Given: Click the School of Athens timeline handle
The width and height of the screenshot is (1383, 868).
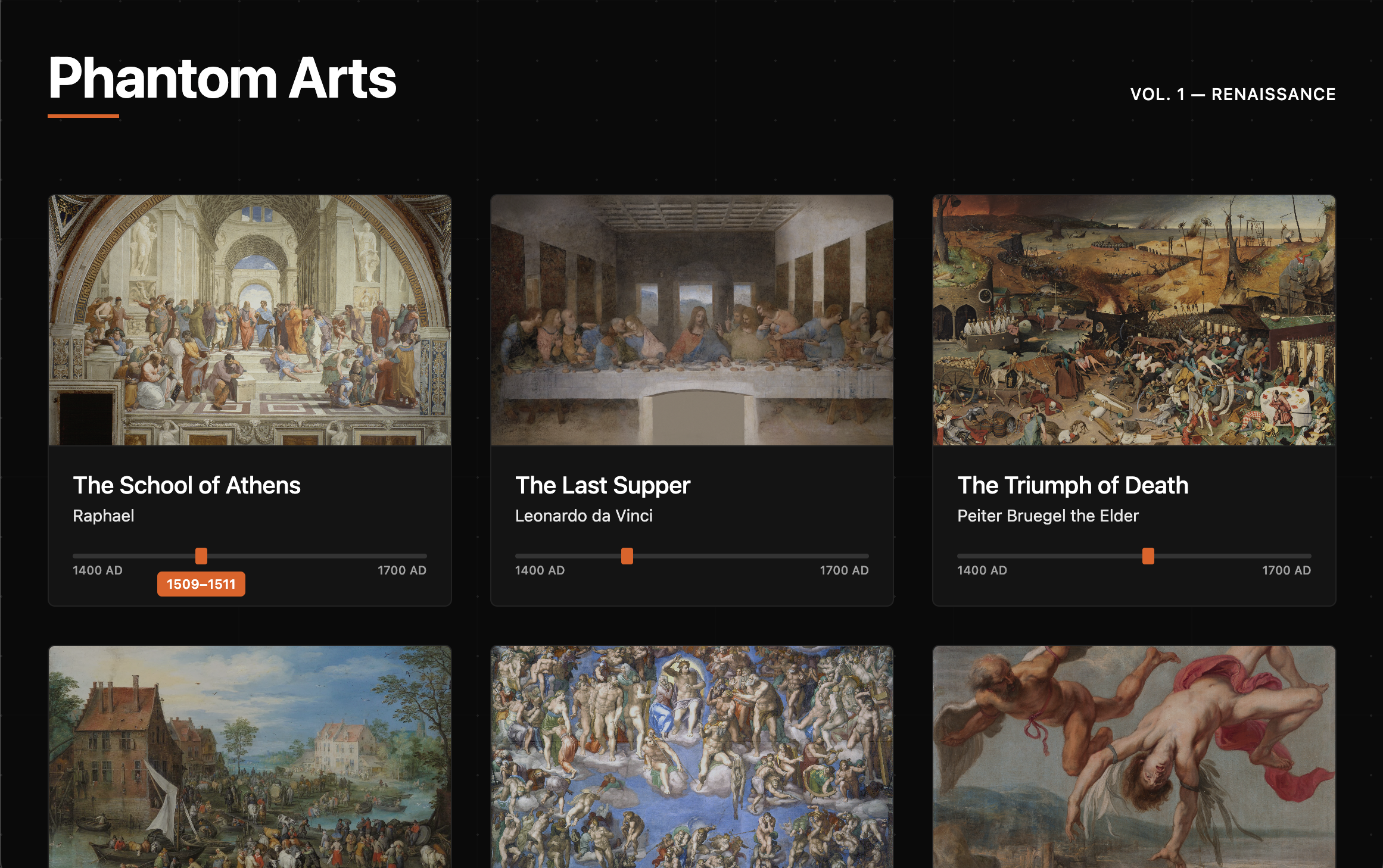Looking at the screenshot, I should [201, 556].
